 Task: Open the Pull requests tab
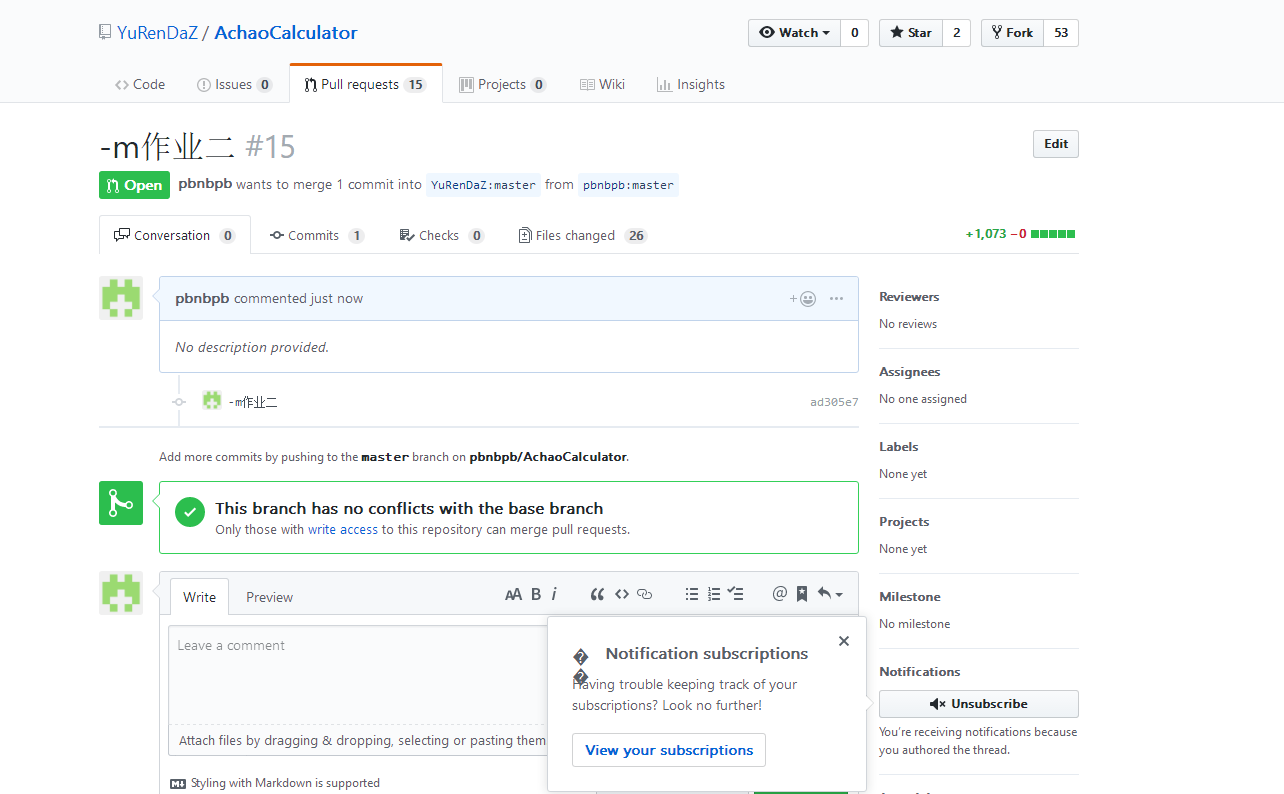point(365,84)
